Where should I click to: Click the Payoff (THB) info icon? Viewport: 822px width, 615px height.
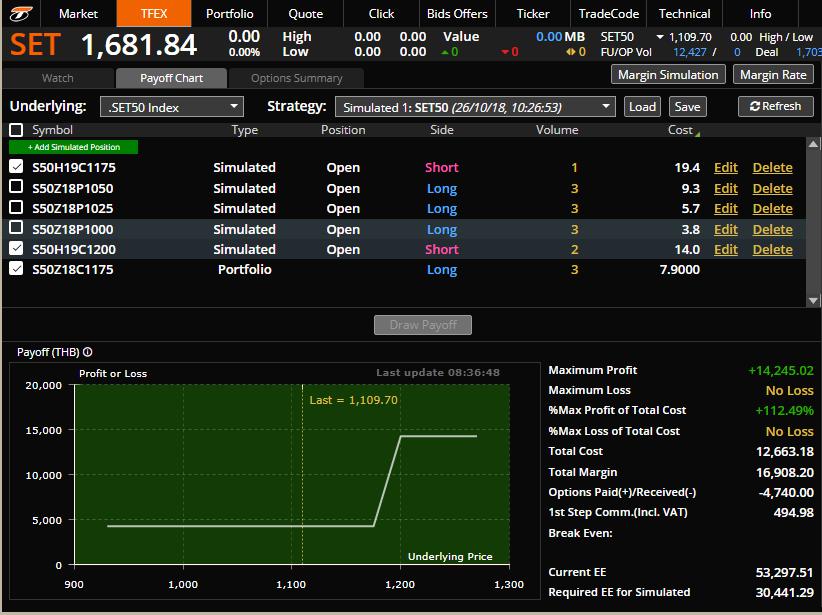[88, 352]
